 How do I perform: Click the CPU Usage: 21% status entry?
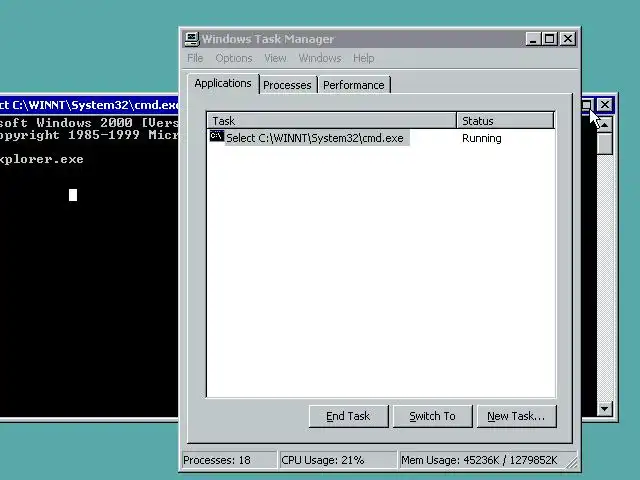pyautogui.click(x=337, y=460)
